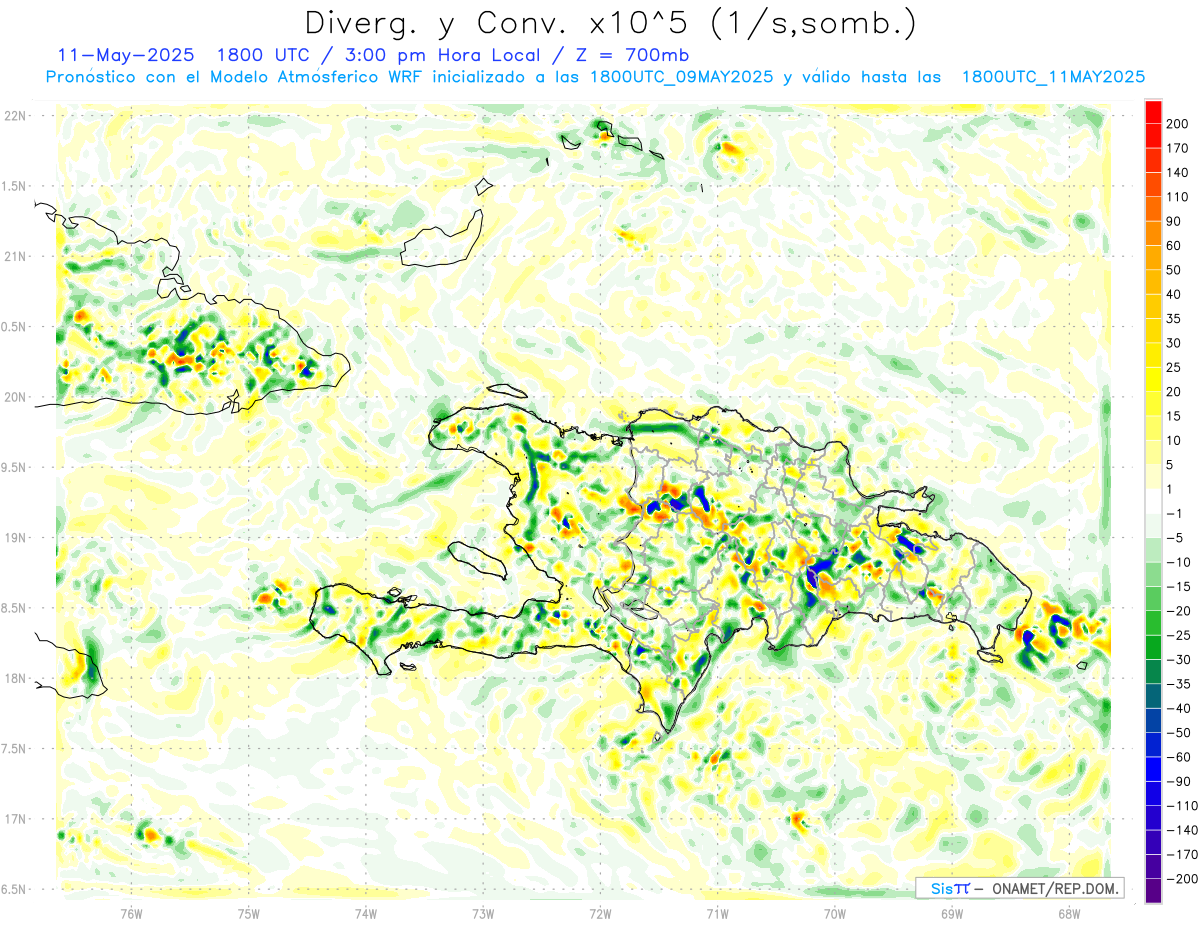Click the '-110' value on the color scale

pyautogui.click(x=1185, y=805)
